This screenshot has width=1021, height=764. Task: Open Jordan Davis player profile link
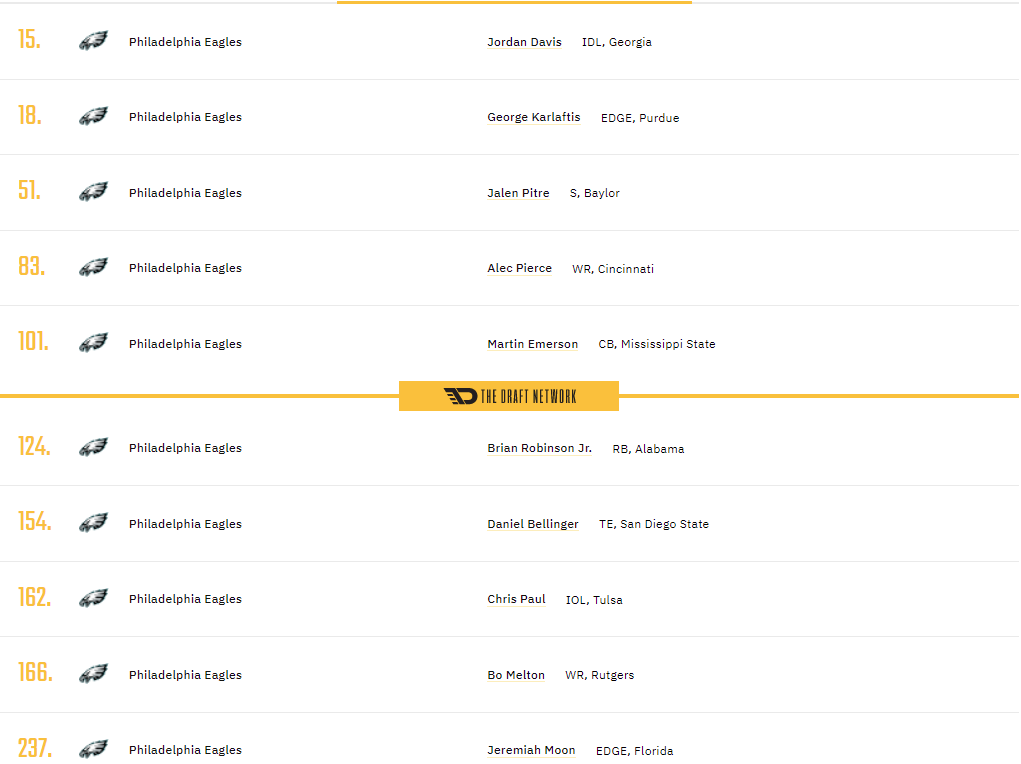click(524, 42)
